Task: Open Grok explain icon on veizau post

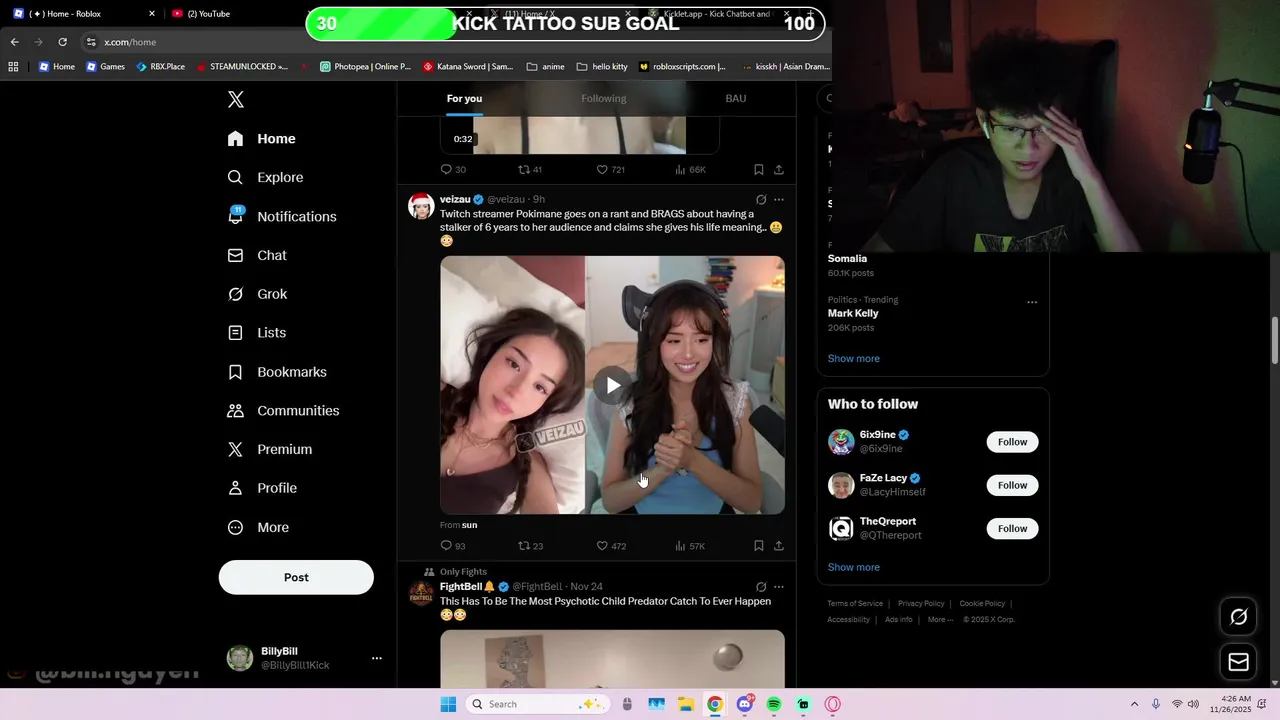Action: tap(761, 199)
